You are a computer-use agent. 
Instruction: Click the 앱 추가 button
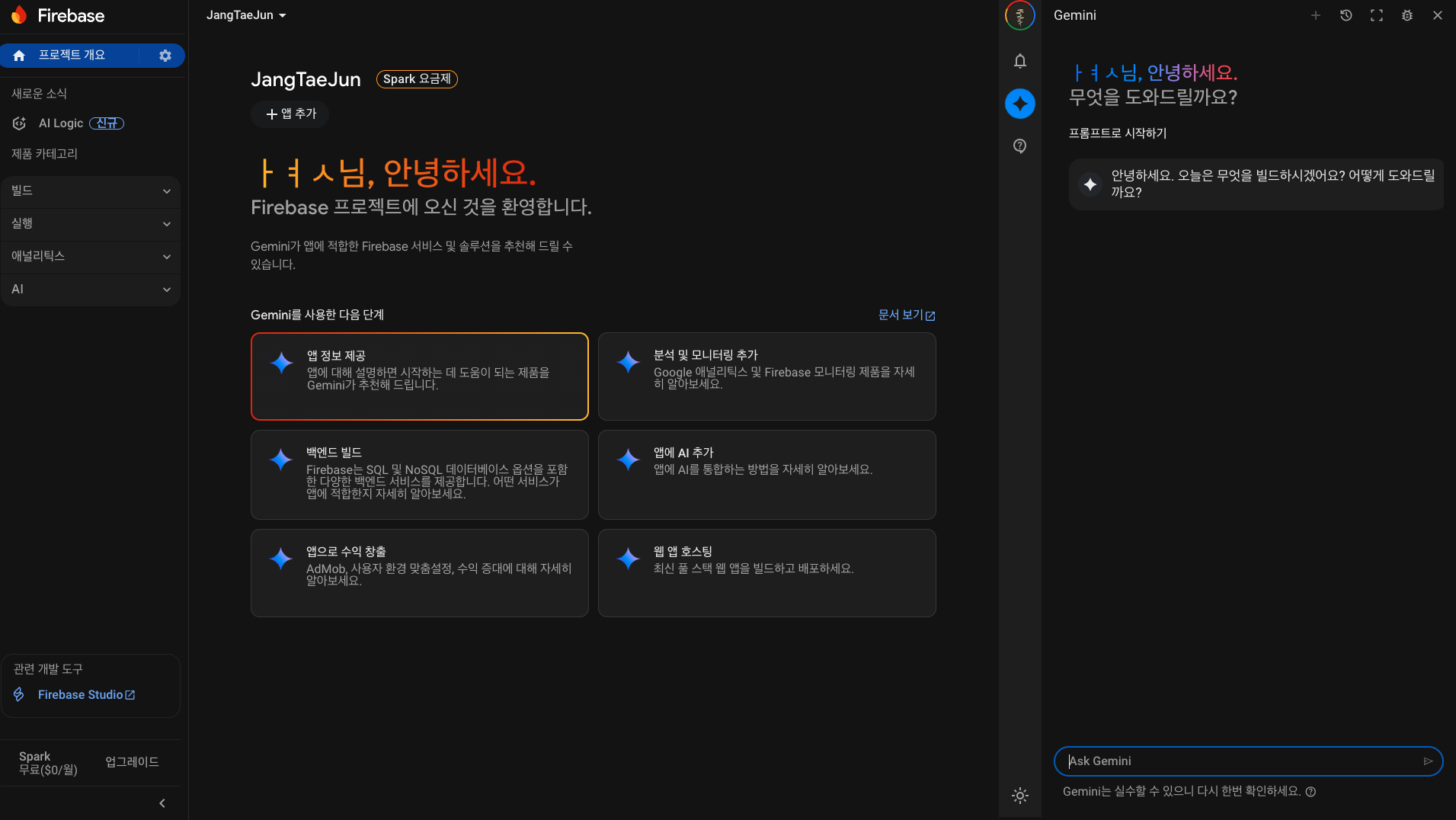pos(290,114)
